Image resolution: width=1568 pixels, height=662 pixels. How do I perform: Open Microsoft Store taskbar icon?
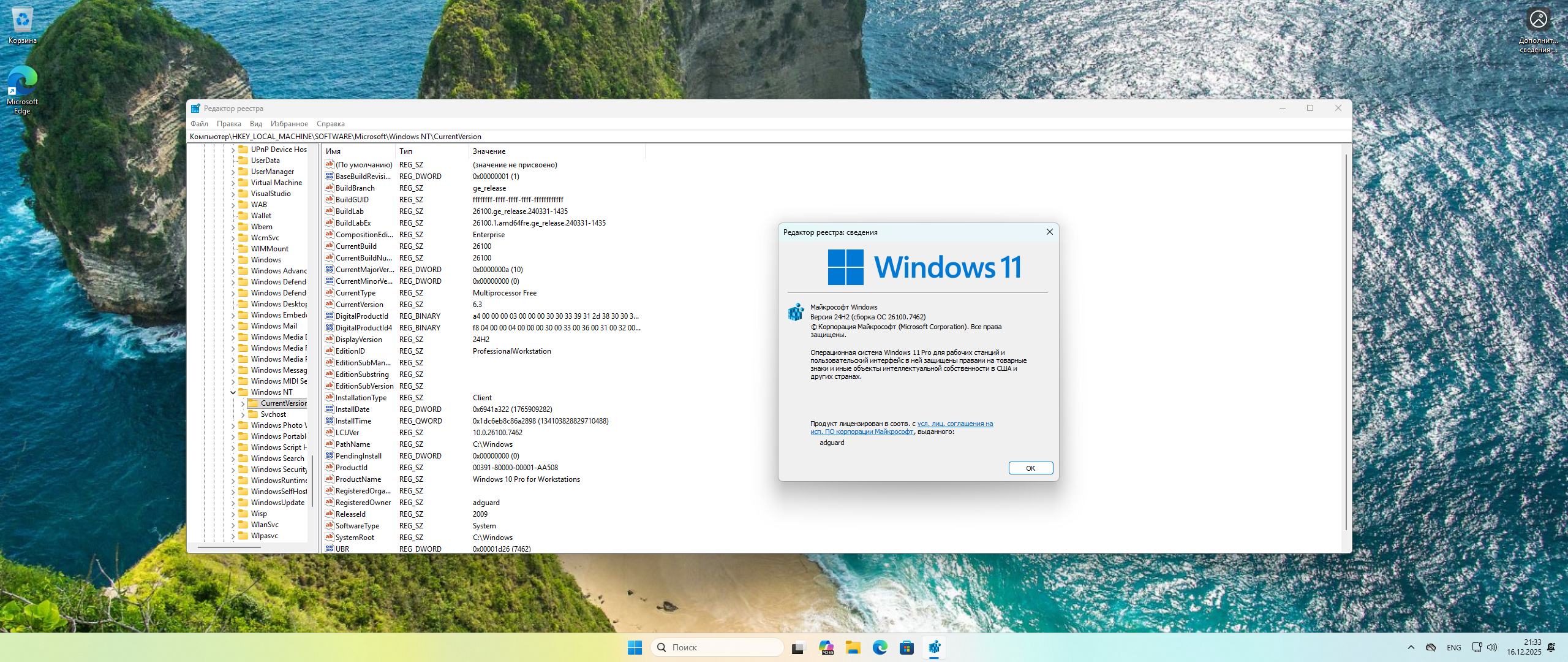pos(907,647)
